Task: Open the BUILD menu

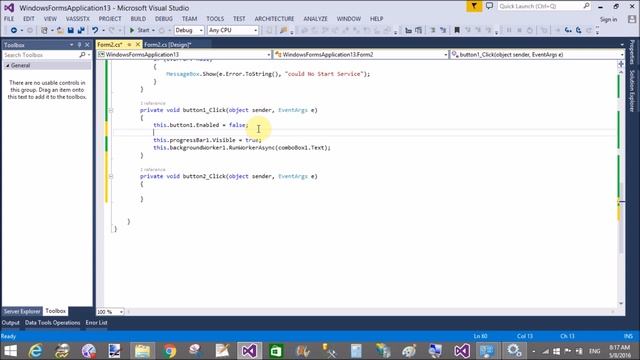Action: (138, 19)
